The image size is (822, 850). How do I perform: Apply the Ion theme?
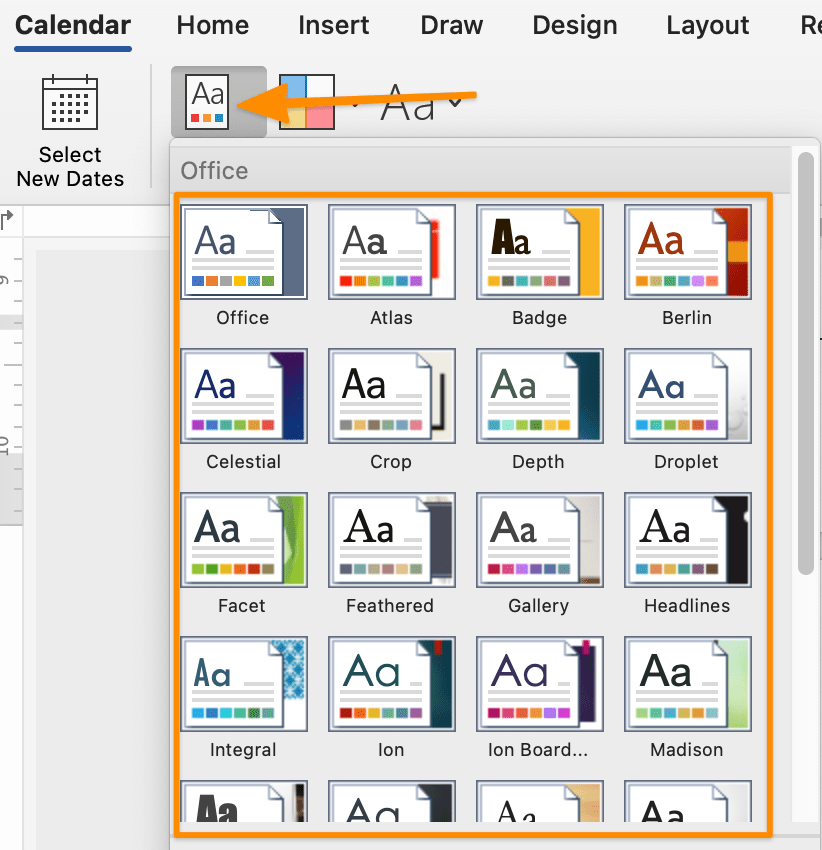point(392,684)
